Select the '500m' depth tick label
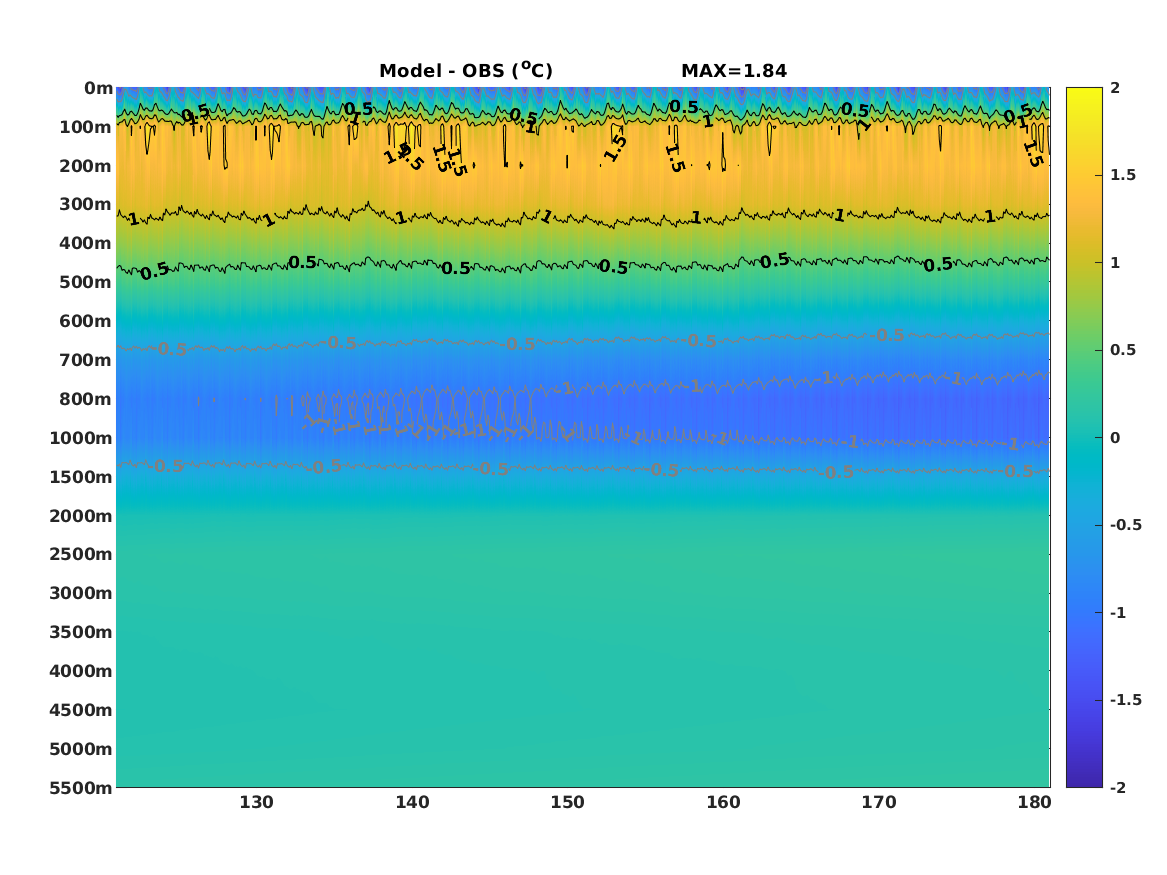 tap(86, 283)
